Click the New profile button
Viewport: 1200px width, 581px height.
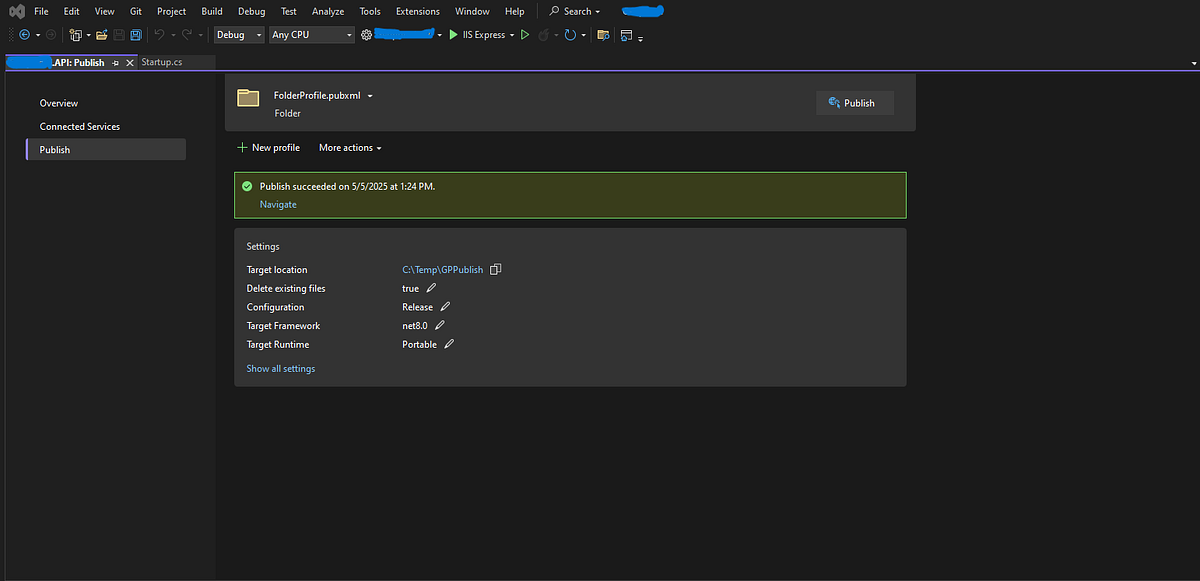coord(268,148)
